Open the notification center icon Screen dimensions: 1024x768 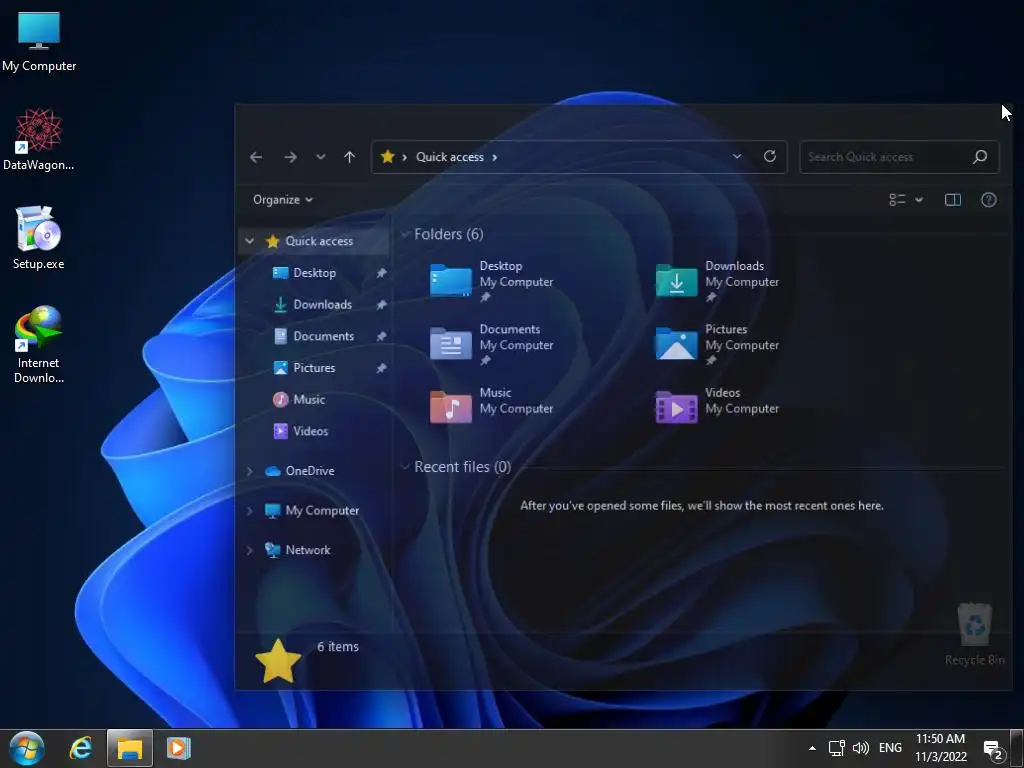993,750
